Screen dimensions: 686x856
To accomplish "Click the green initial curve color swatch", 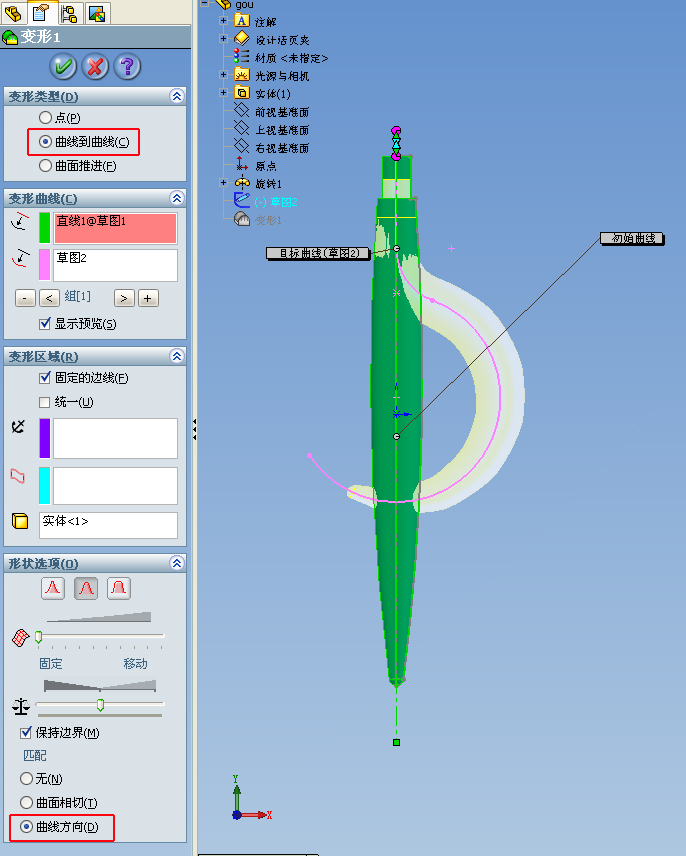I will click(x=45, y=228).
